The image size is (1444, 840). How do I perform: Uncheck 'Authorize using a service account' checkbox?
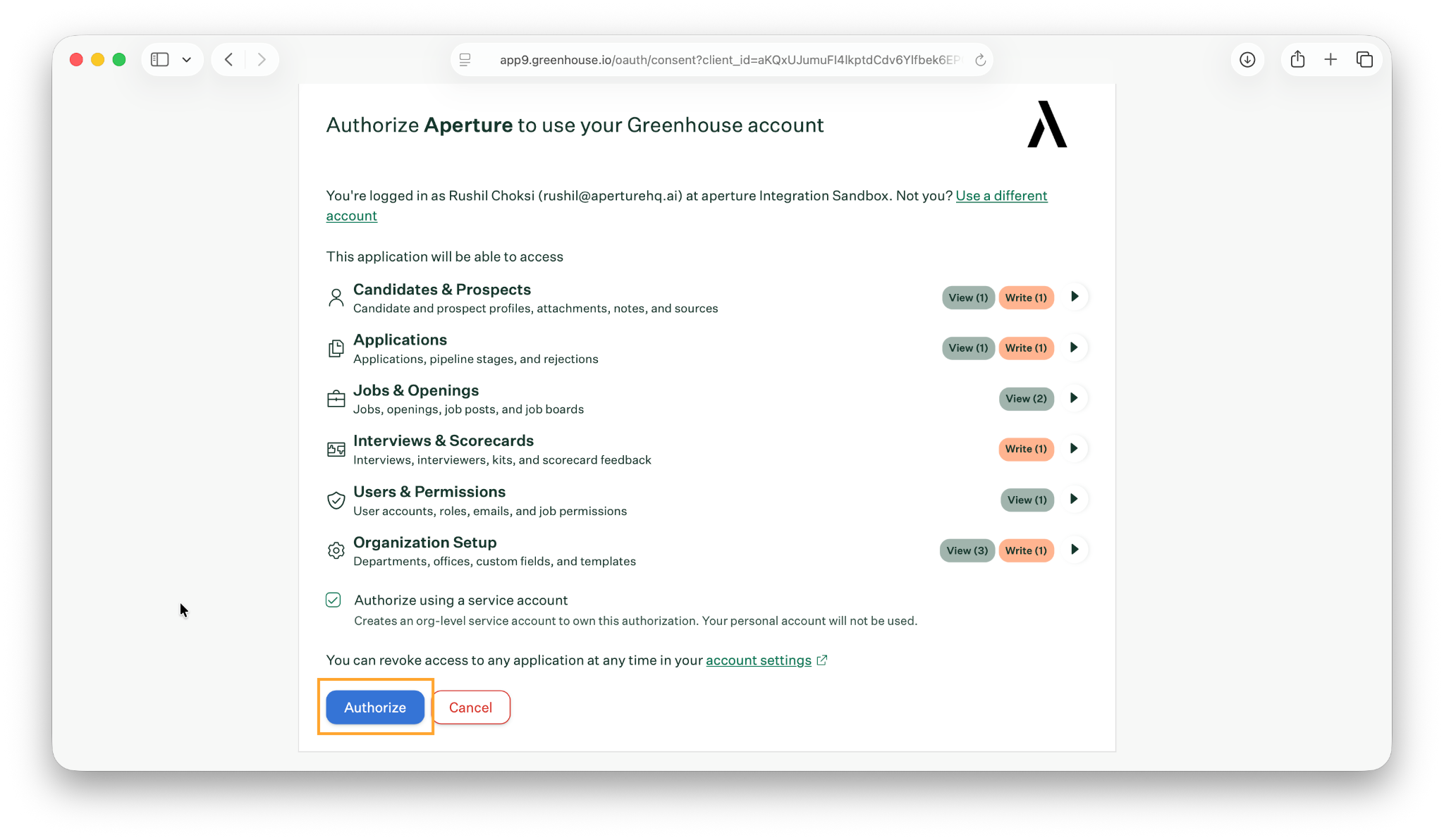334,600
